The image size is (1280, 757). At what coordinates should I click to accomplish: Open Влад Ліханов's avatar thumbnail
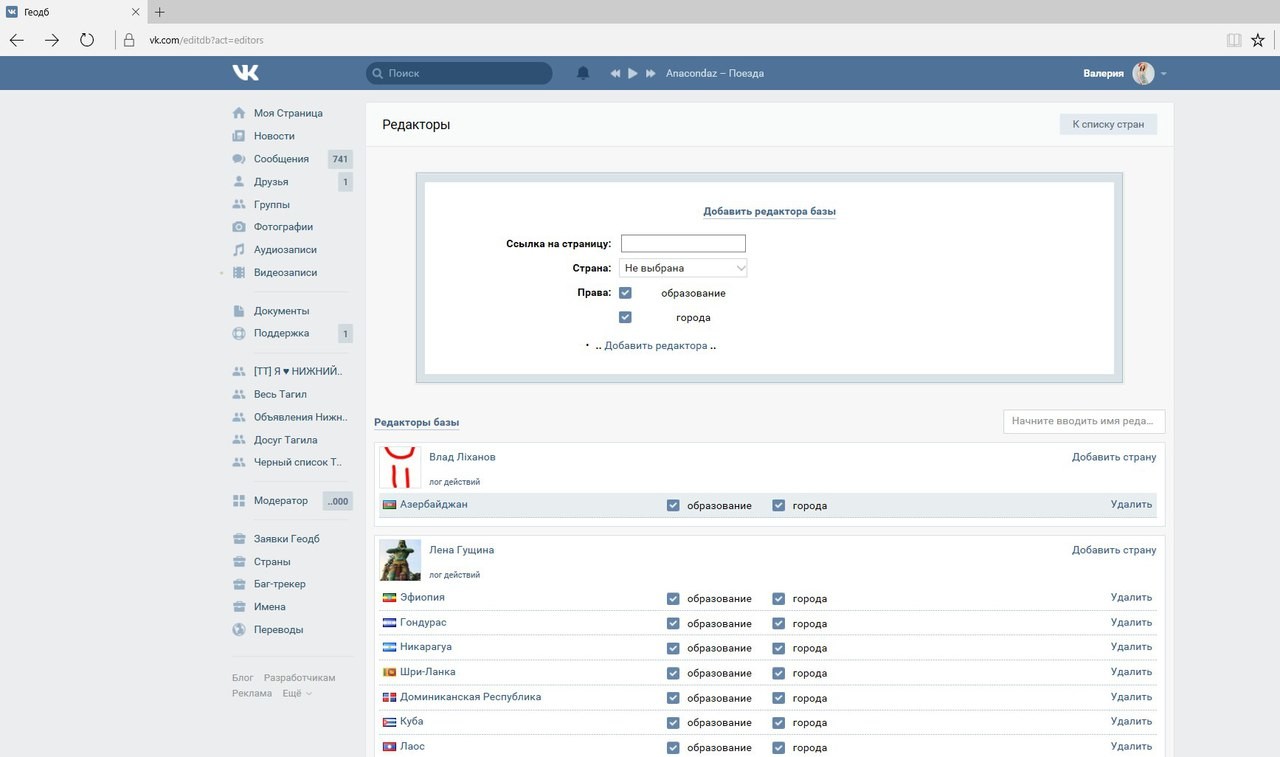coord(400,467)
